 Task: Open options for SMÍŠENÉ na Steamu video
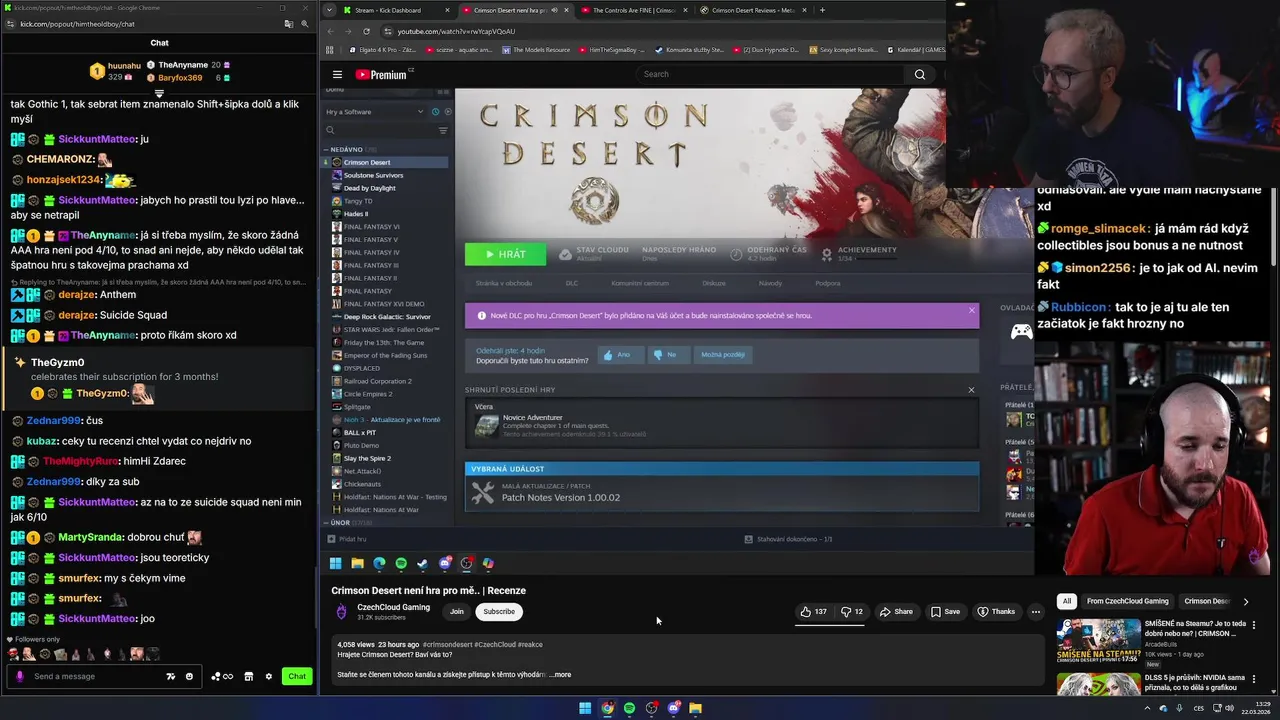[x=1253, y=625]
